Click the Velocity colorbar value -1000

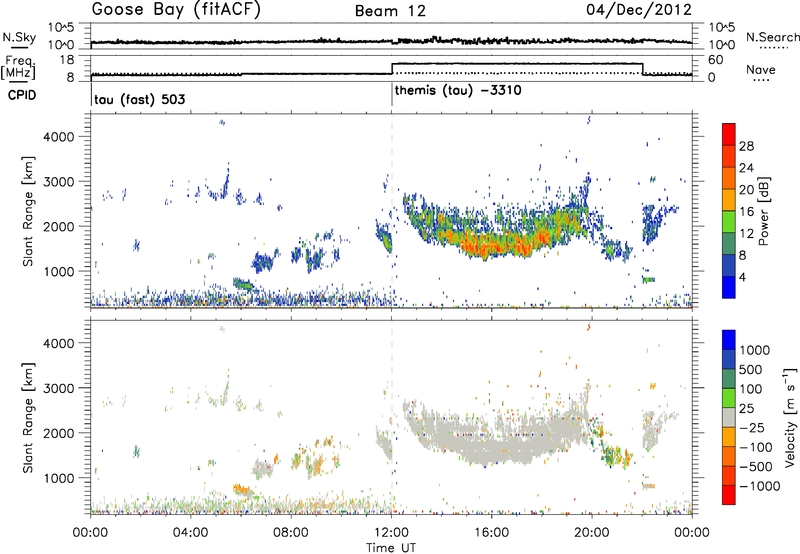759,486
